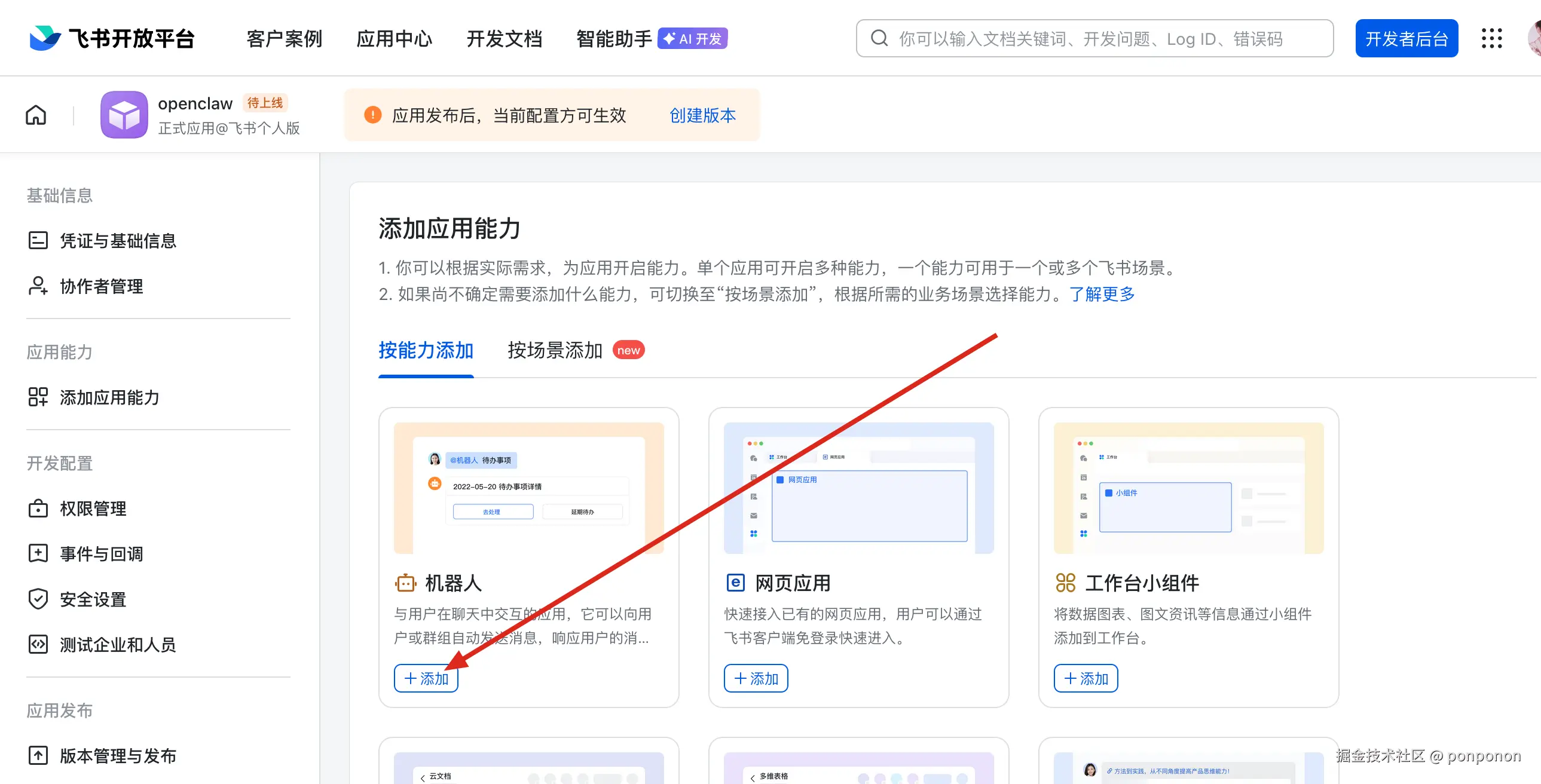The height and width of the screenshot is (784, 1541).
Task: Open 开发文档 top menu
Action: [504, 38]
